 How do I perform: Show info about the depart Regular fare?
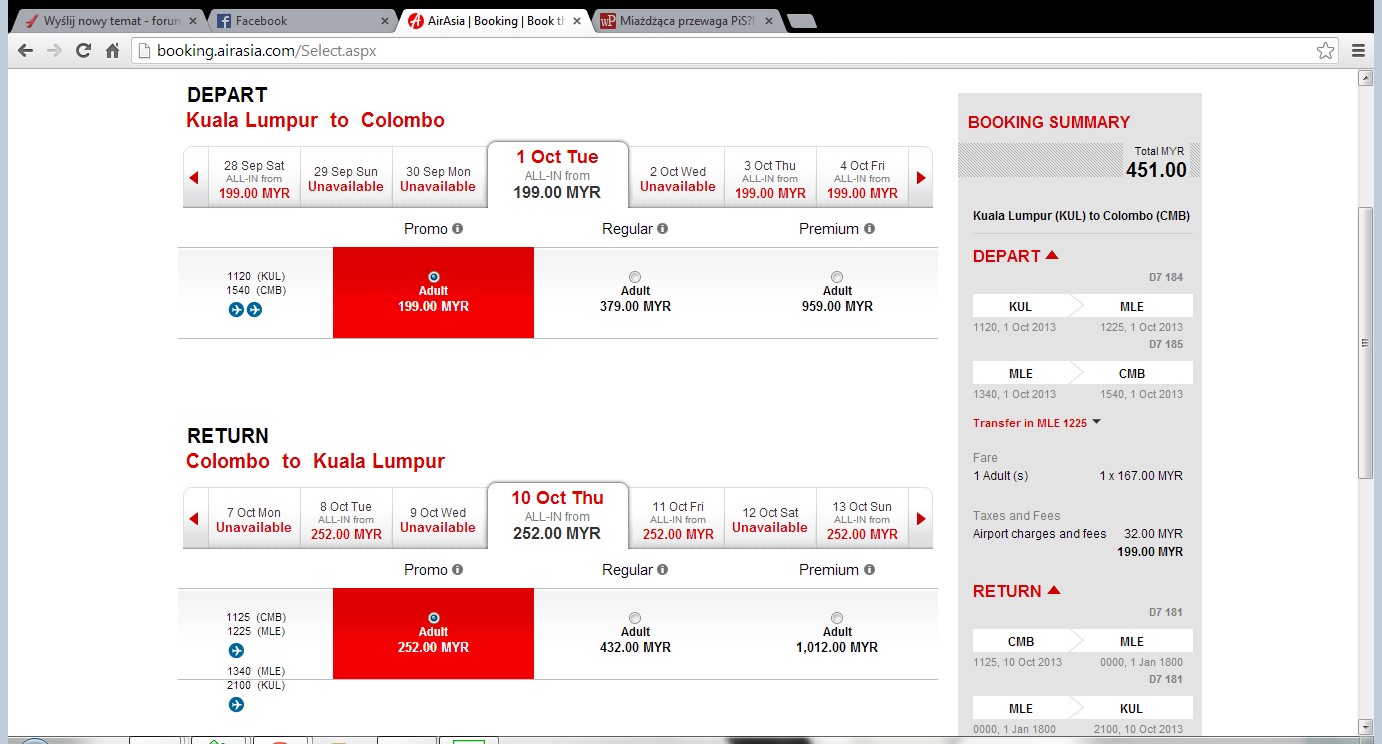click(662, 229)
